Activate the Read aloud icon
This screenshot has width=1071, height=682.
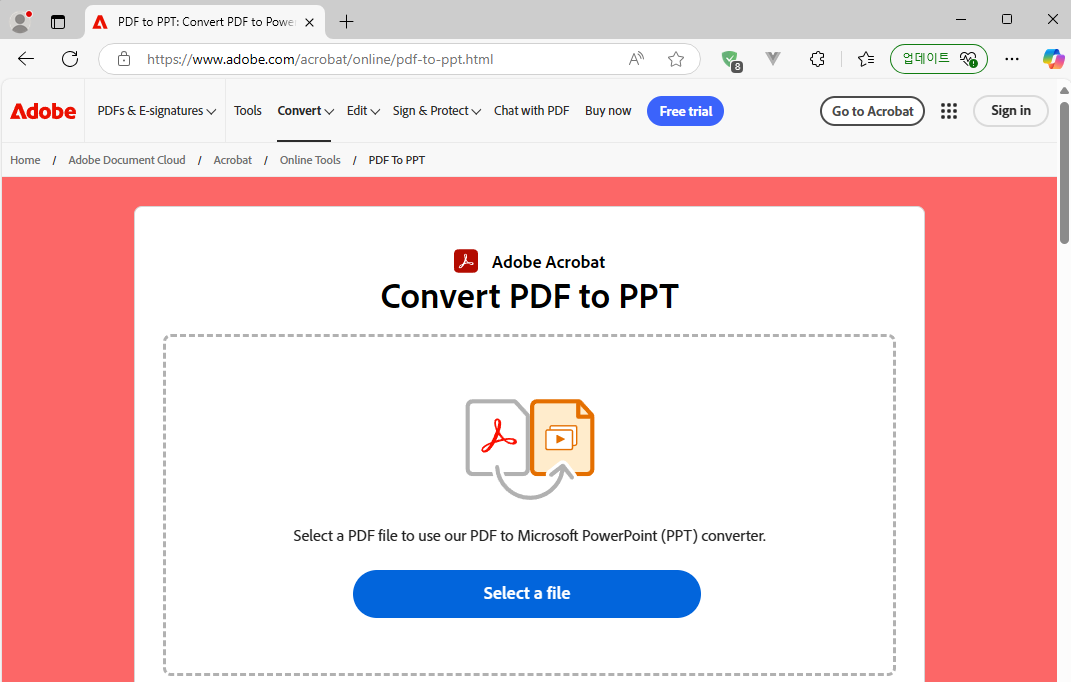coord(636,59)
